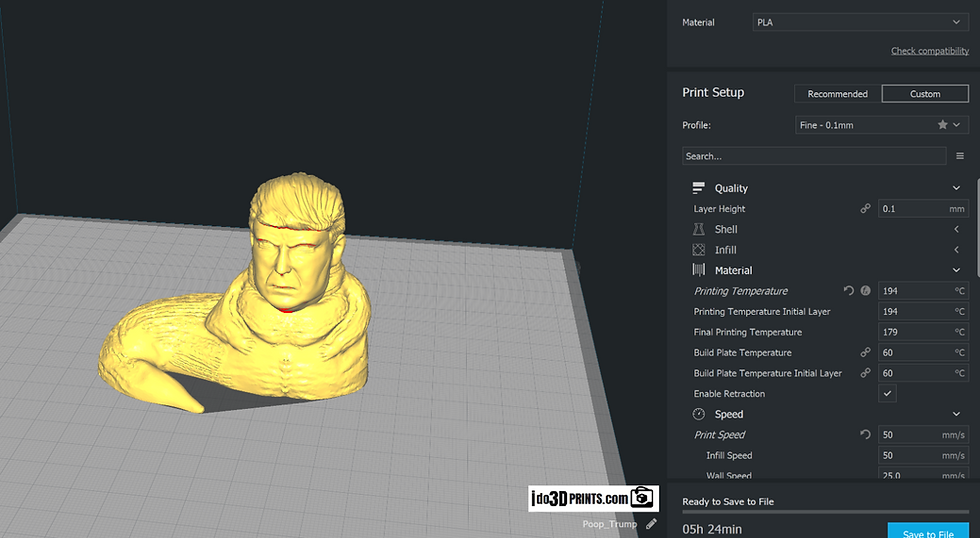Open the Check compatibility link
The height and width of the screenshot is (538, 980).
(x=930, y=51)
